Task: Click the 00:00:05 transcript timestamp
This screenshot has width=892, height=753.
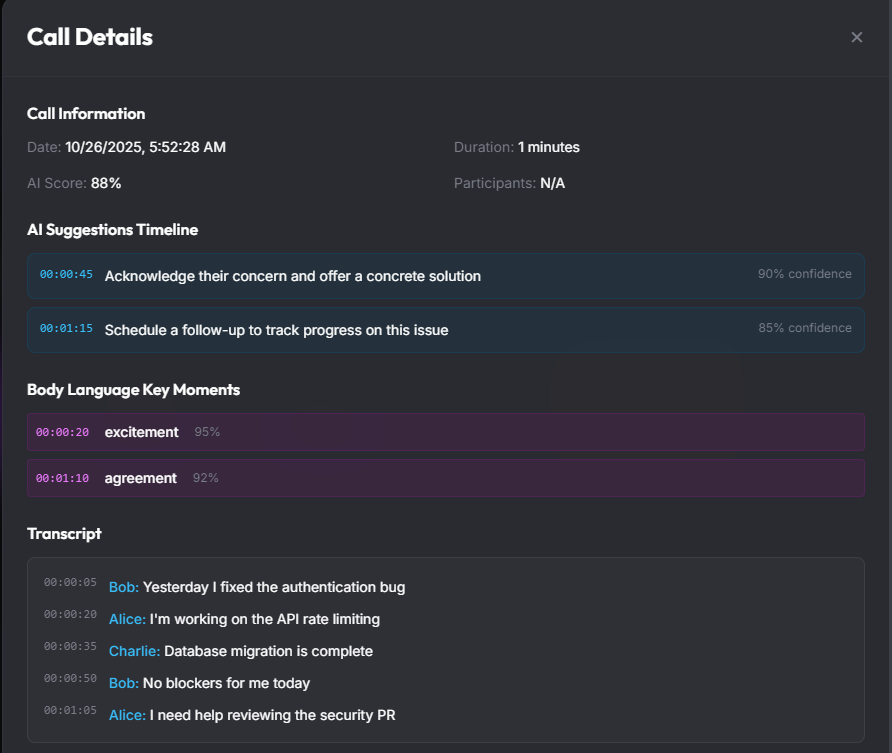Action: coord(70,582)
